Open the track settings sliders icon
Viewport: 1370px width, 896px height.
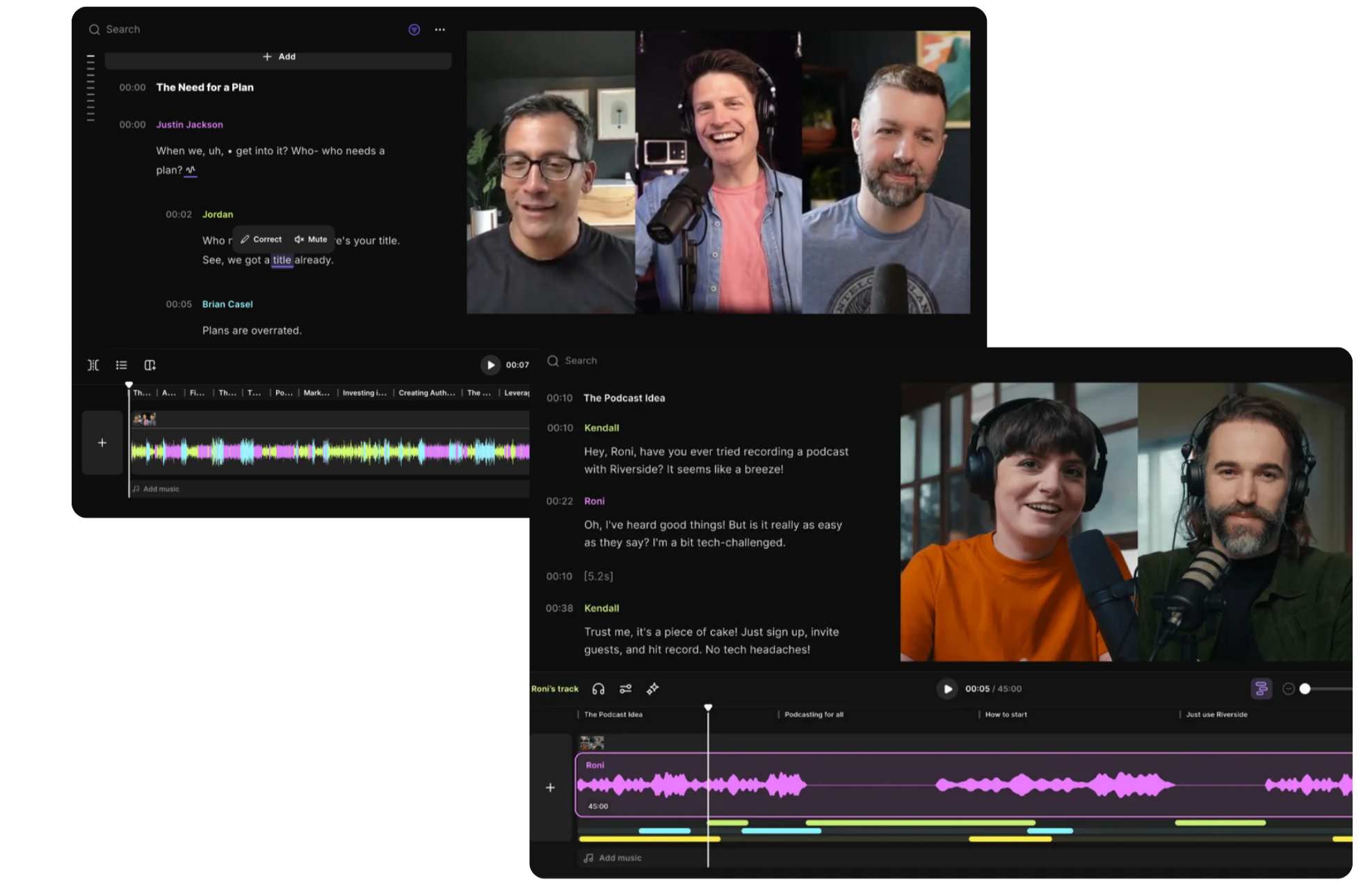[625, 689]
